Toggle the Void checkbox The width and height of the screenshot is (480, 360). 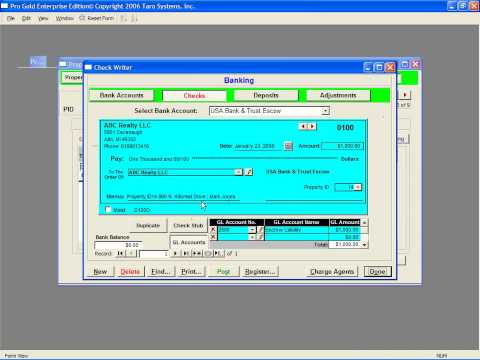tap(108, 209)
